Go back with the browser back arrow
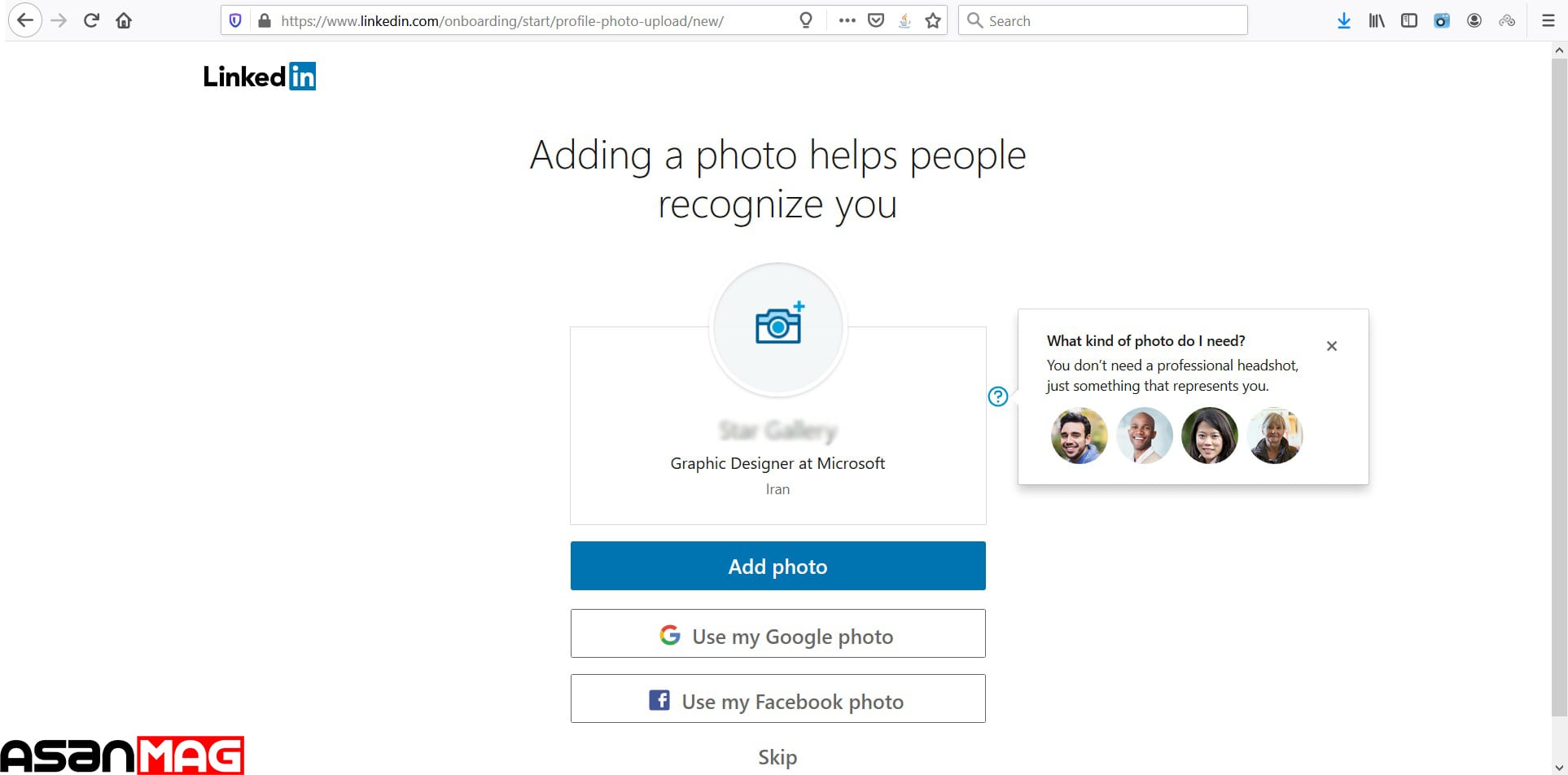 click(x=25, y=20)
